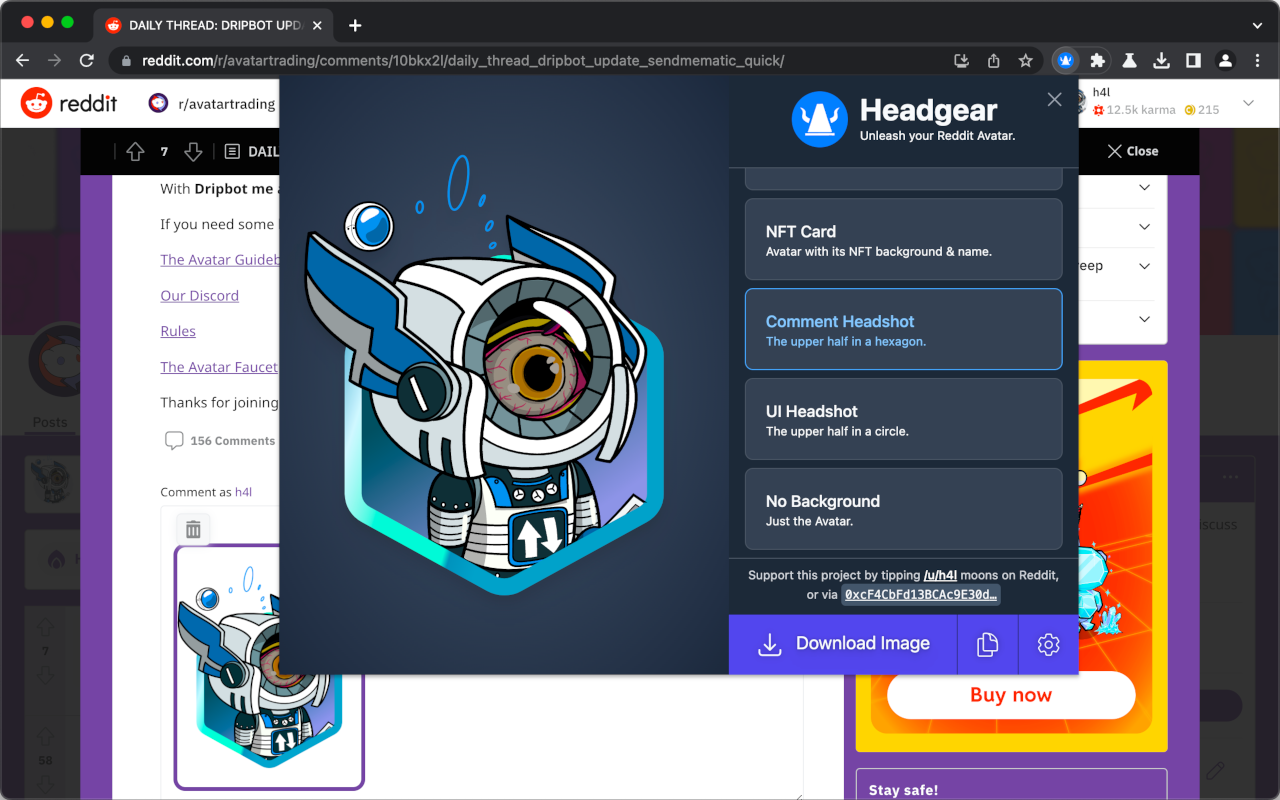Open the browser menu with three dots
Image resolution: width=1280 pixels, height=800 pixels.
(1258, 60)
